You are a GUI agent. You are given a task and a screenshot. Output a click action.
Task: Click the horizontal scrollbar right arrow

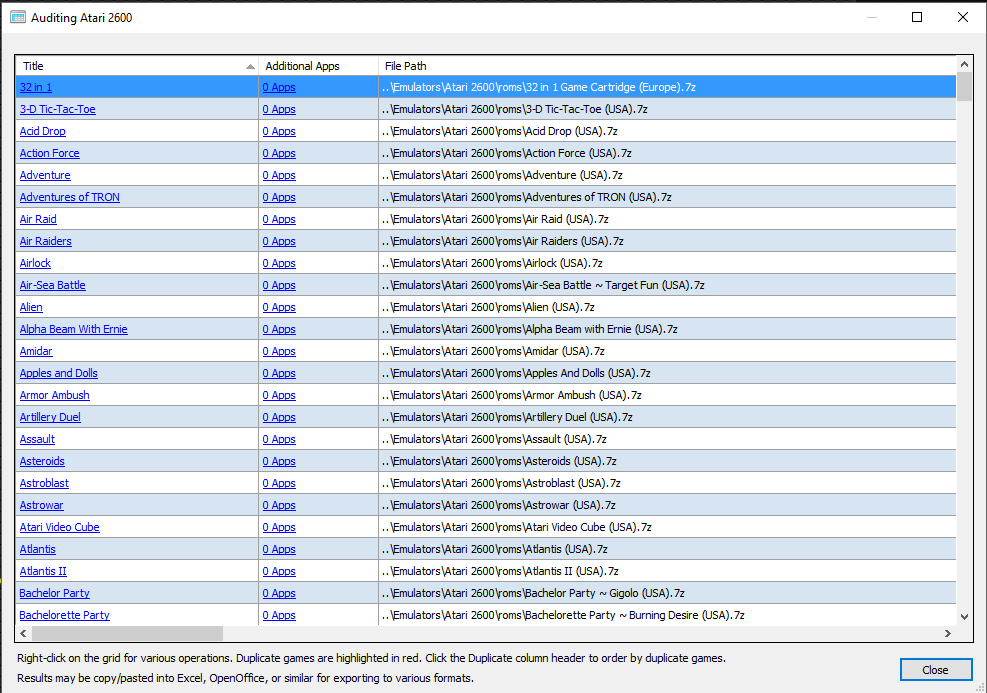948,633
